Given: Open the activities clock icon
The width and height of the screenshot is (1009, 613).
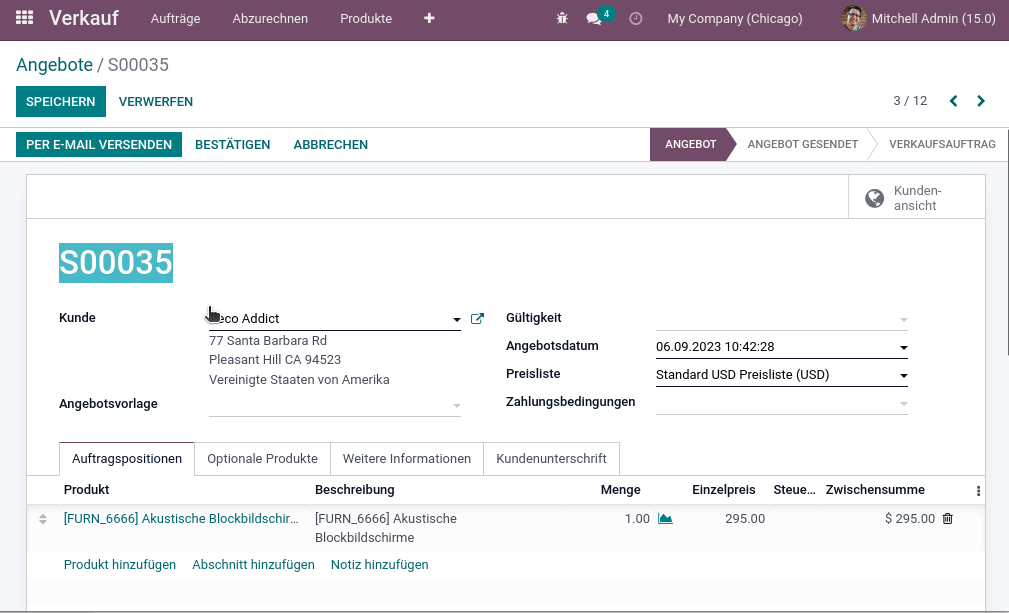Looking at the screenshot, I should pos(636,19).
